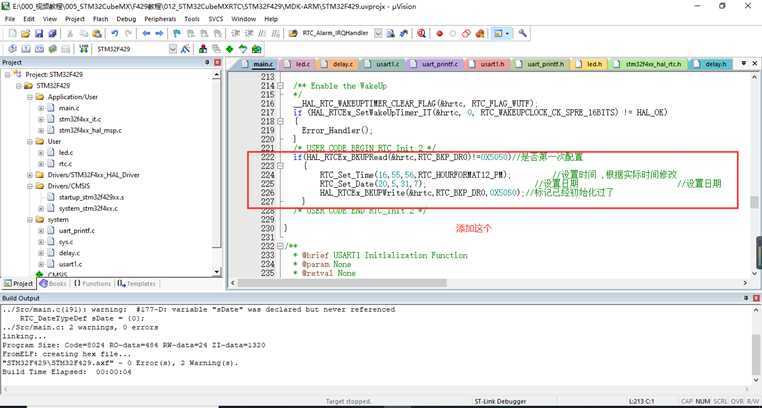762x408 pixels.
Task: Insert a bookmark with the flag icon
Action: coord(177,34)
